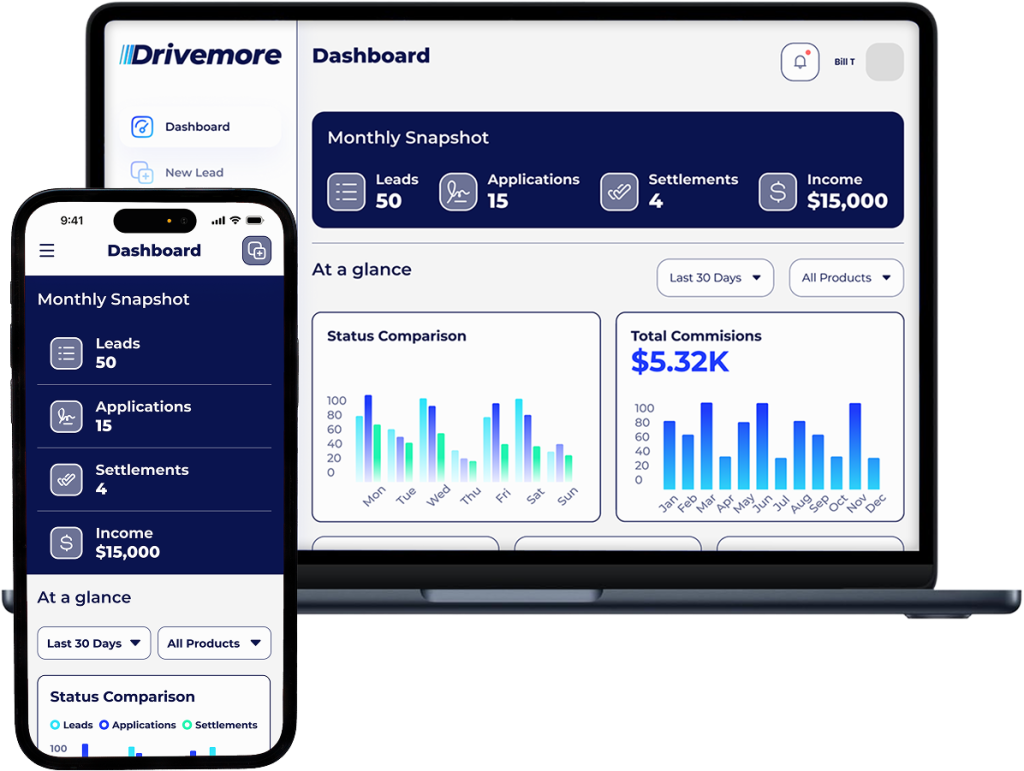Open the All Products dropdown on phone

(214, 643)
